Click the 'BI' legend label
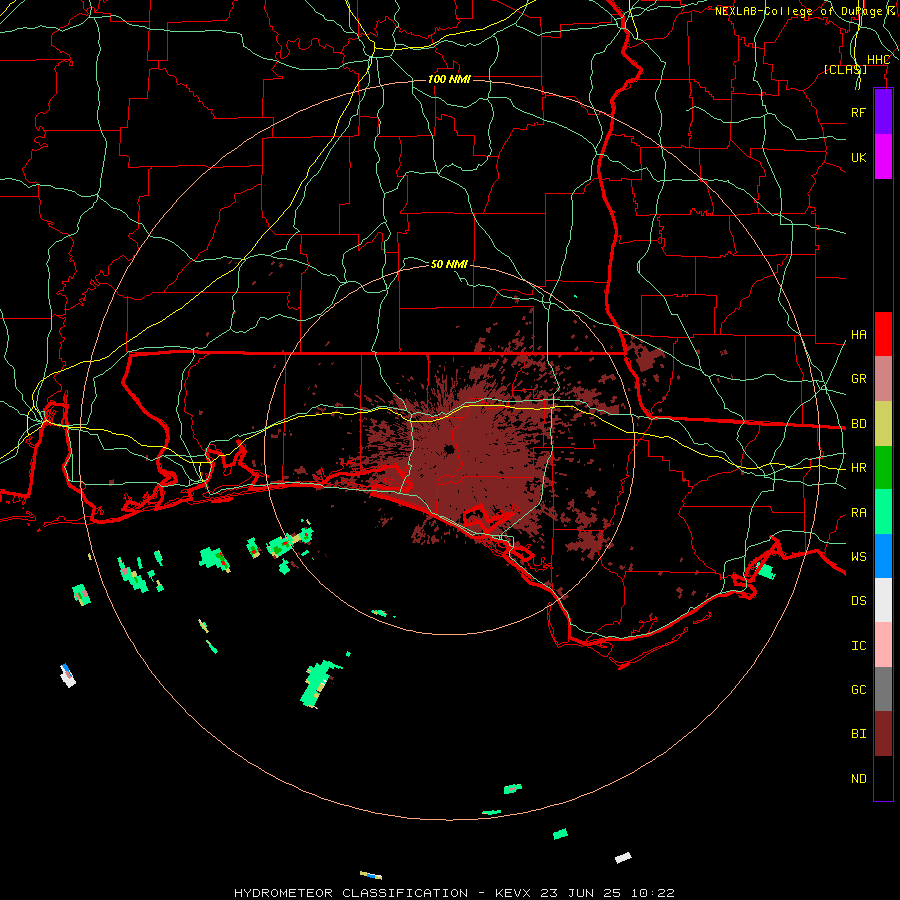The height and width of the screenshot is (900, 900). [858, 734]
